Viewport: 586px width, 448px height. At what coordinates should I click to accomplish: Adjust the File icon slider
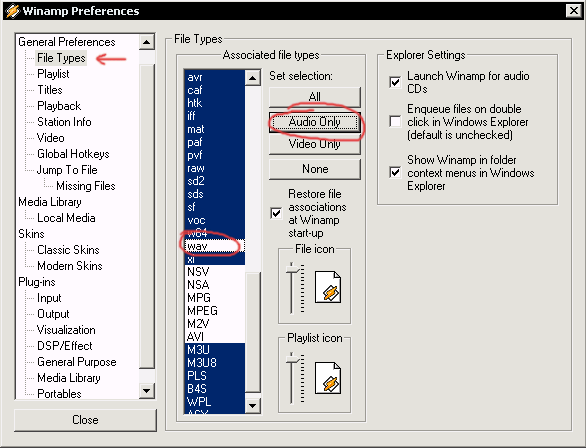(x=293, y=269)
